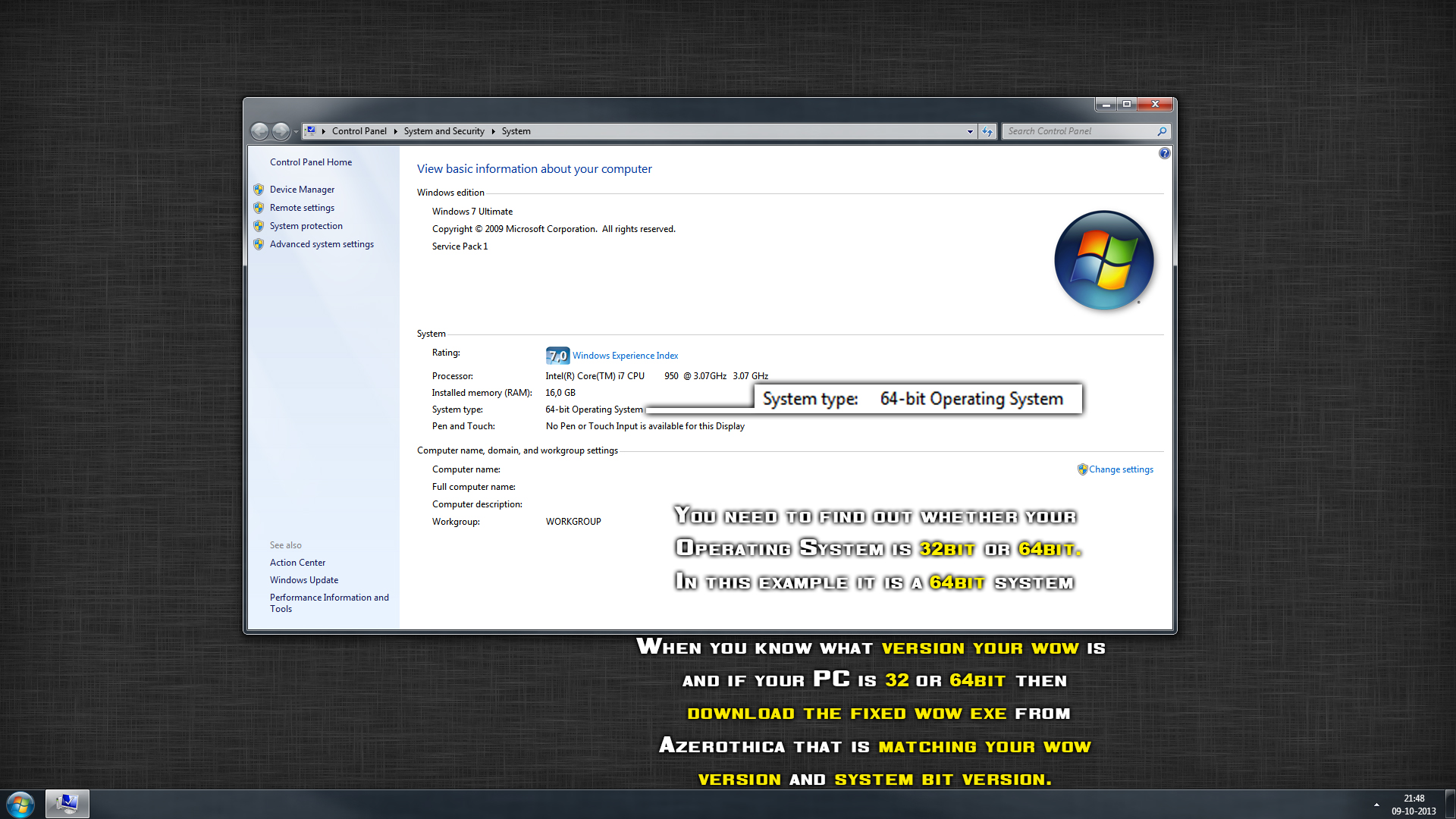Image resolution: width=1456 pixels, height=819 pixels.
Task: Click the Change settings shield icon
Action: (x=1083, y=469)
